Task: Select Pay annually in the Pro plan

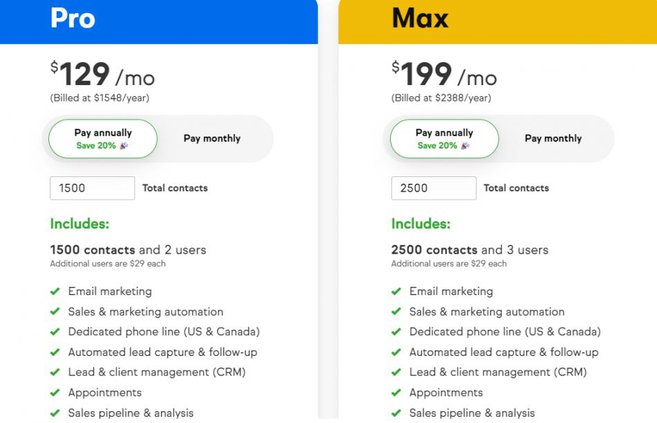Action: pos(103,138)
